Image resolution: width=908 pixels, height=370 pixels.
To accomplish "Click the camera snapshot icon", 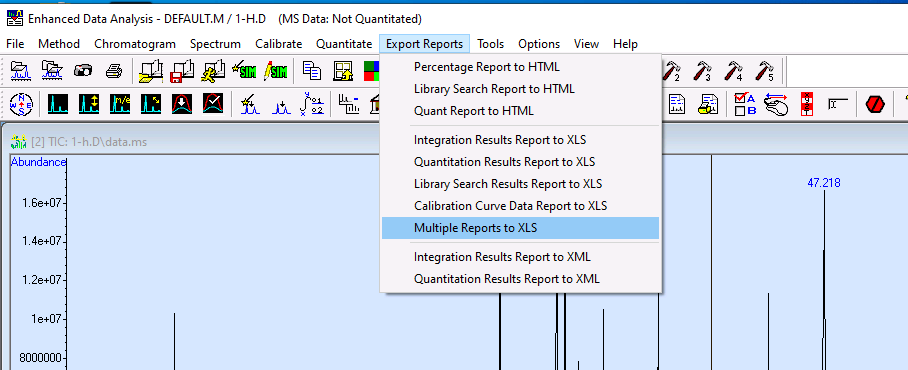I will click(x=83, y=71).
